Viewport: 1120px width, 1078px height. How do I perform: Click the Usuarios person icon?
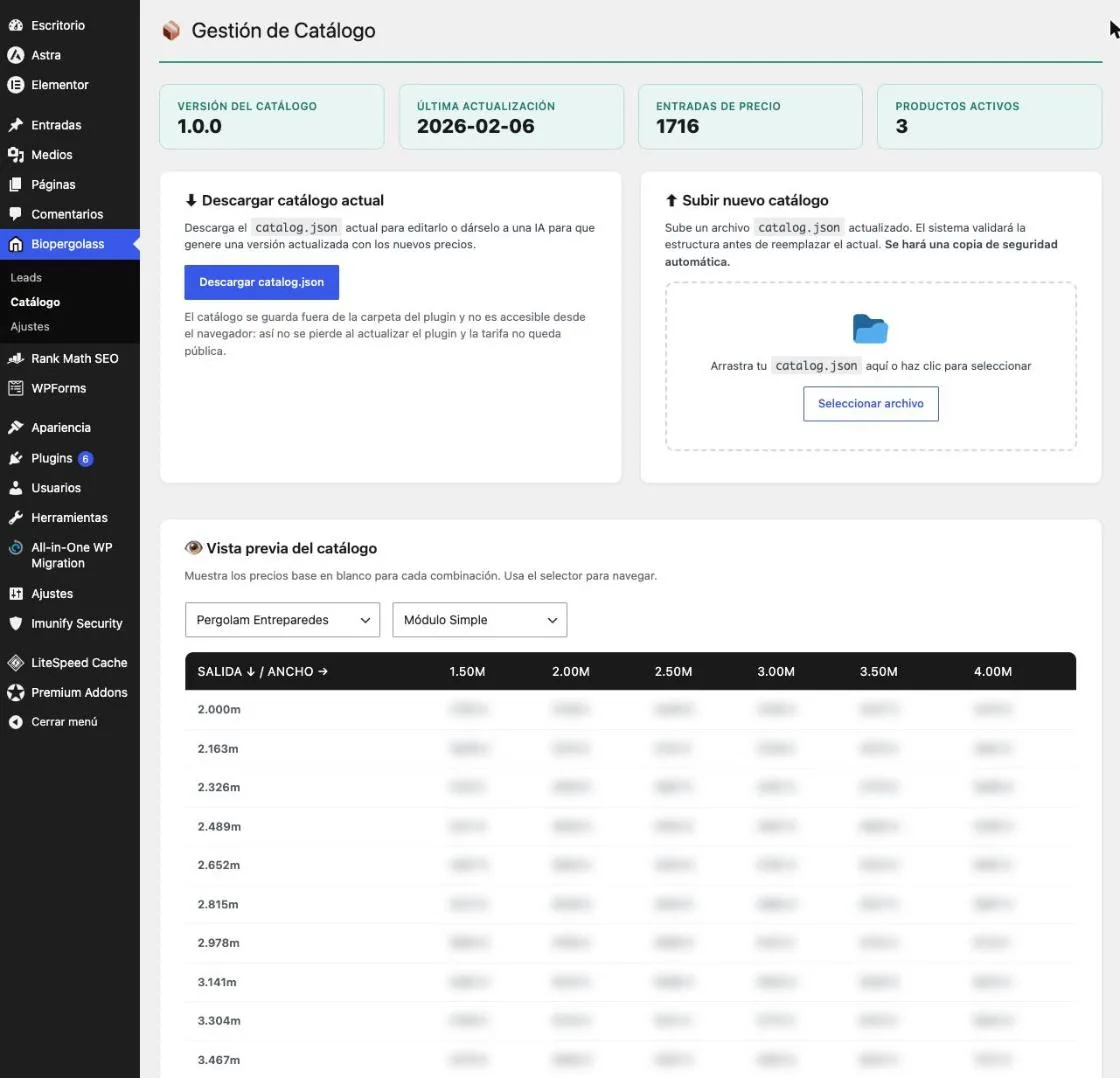(x=16, y=488)
